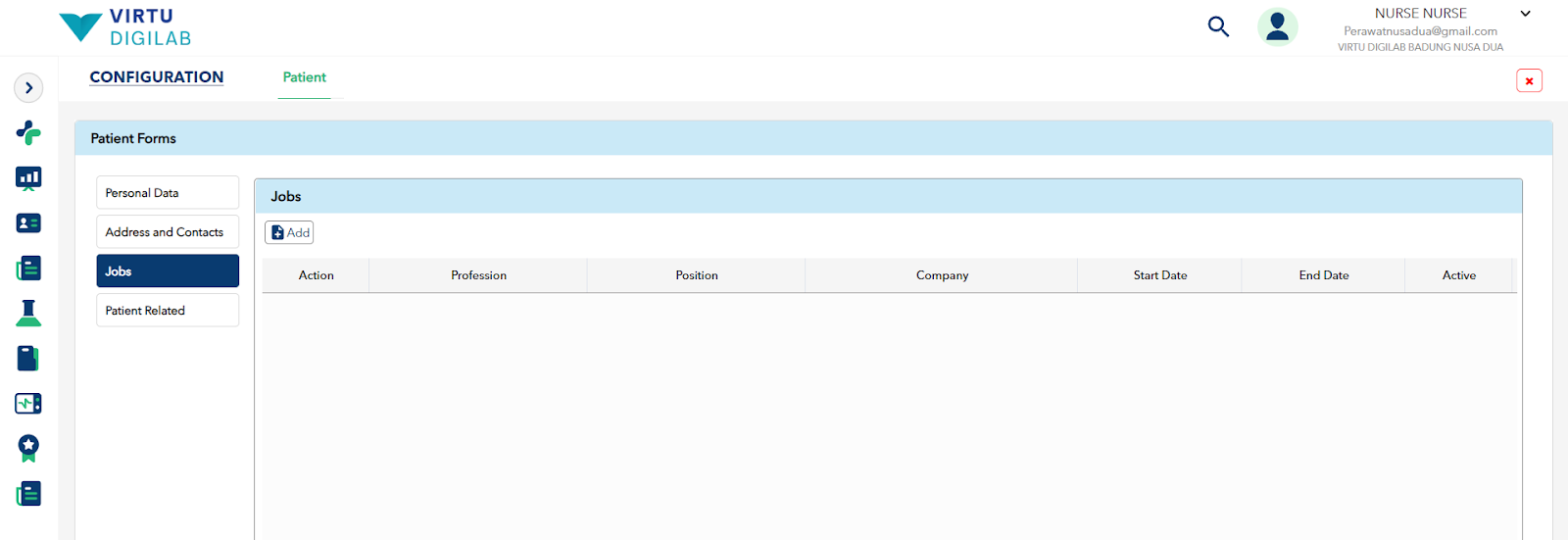Image resolution: width=1568 pixels, height=540 pixels.
Task: Open the patient ID card sidebar icon
Action: coord(28,223)
